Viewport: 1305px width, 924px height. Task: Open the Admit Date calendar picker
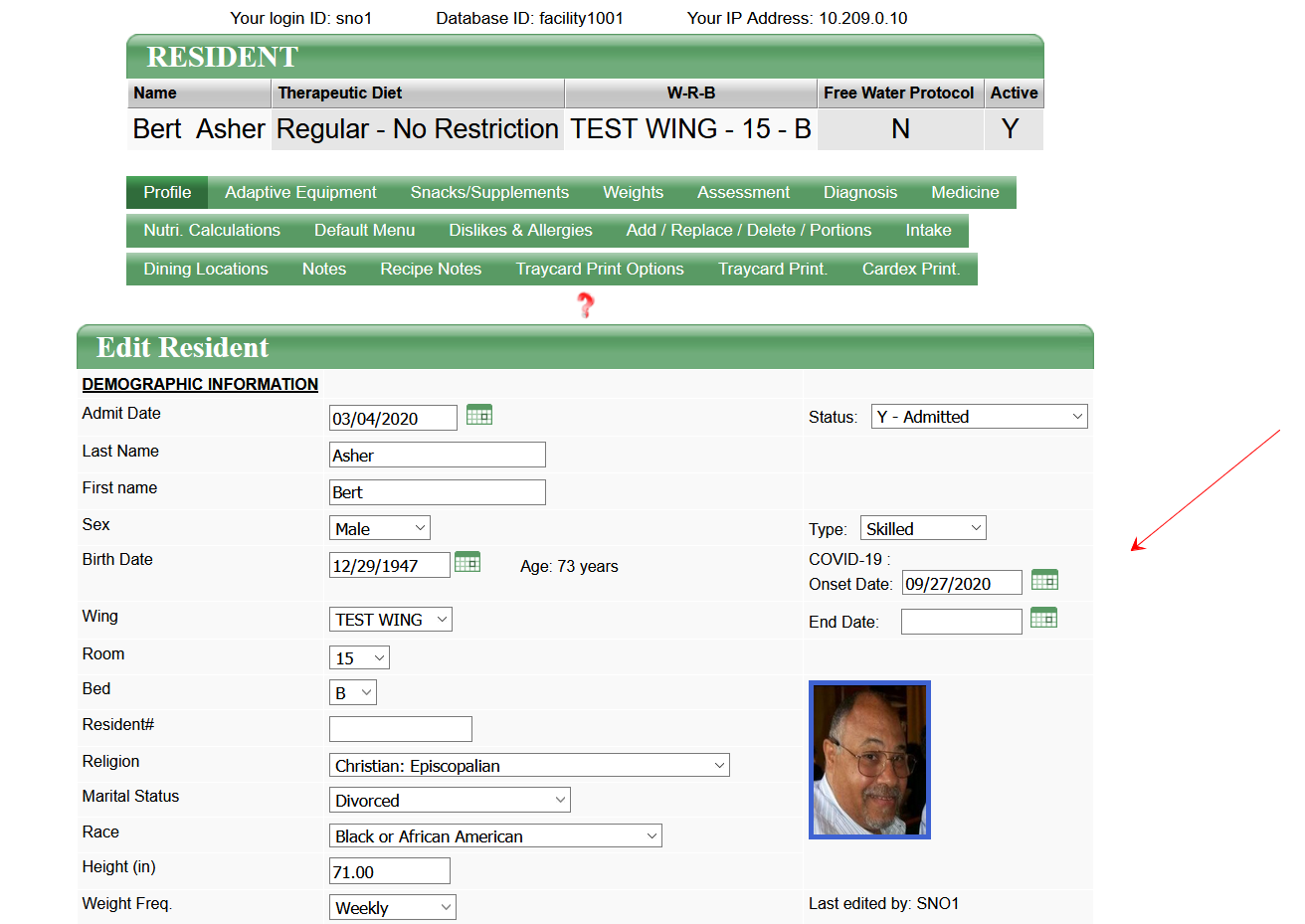(479, 415)
